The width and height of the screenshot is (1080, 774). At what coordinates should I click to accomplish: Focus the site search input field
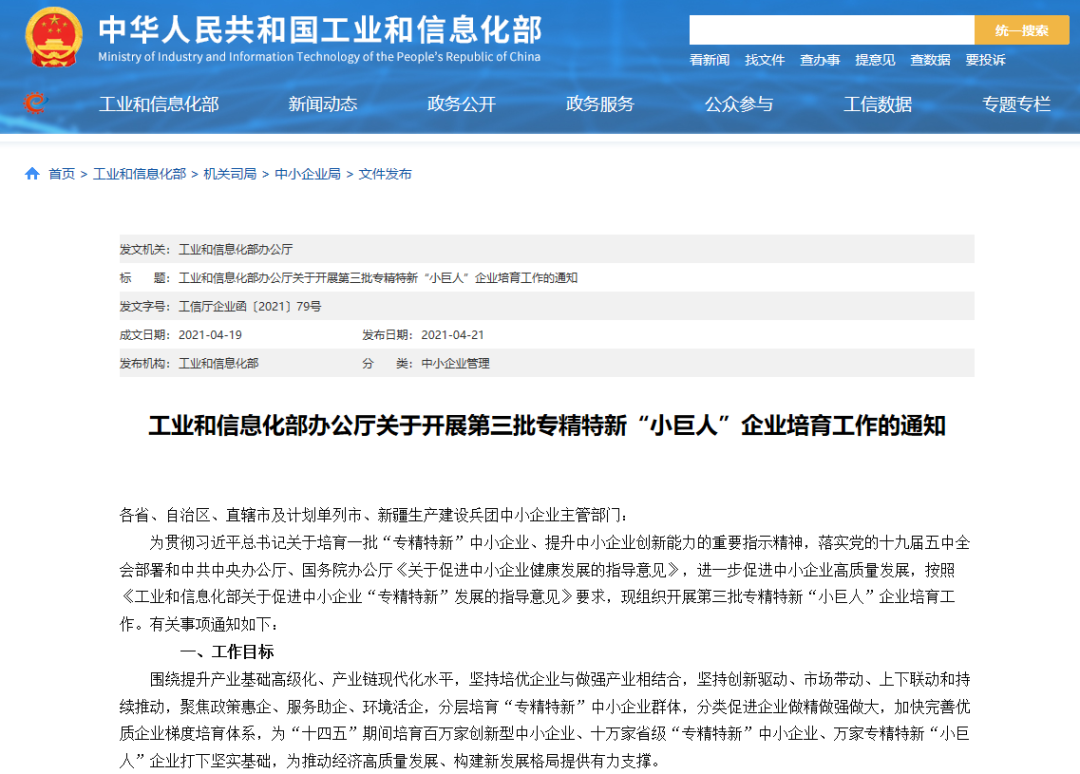click(832, 30)
